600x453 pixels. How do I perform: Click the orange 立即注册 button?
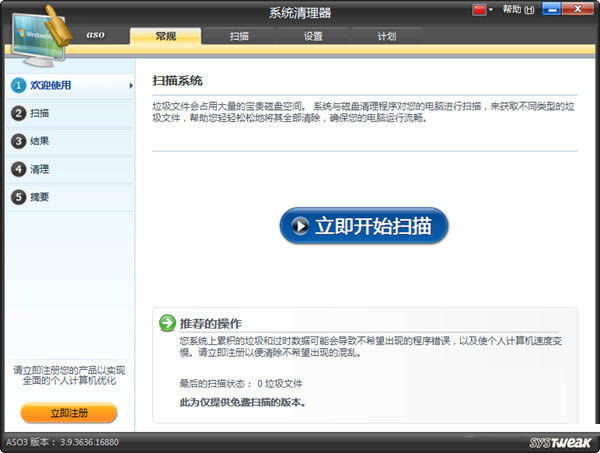click(x=69, y=412)
